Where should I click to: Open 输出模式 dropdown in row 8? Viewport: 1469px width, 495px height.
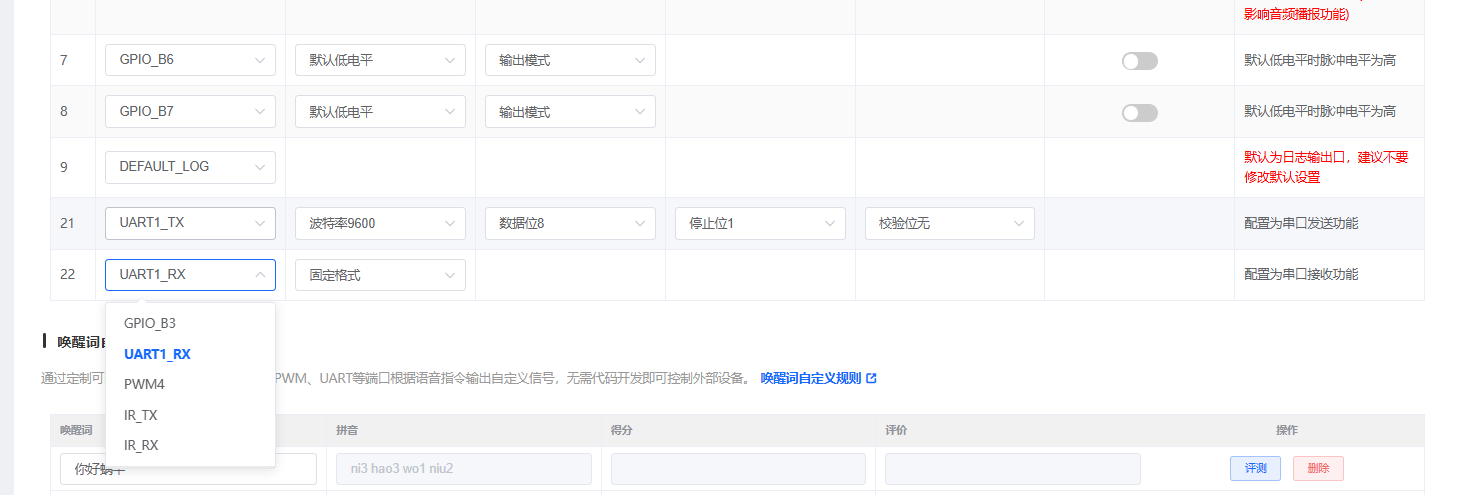[x=570, y=112]
